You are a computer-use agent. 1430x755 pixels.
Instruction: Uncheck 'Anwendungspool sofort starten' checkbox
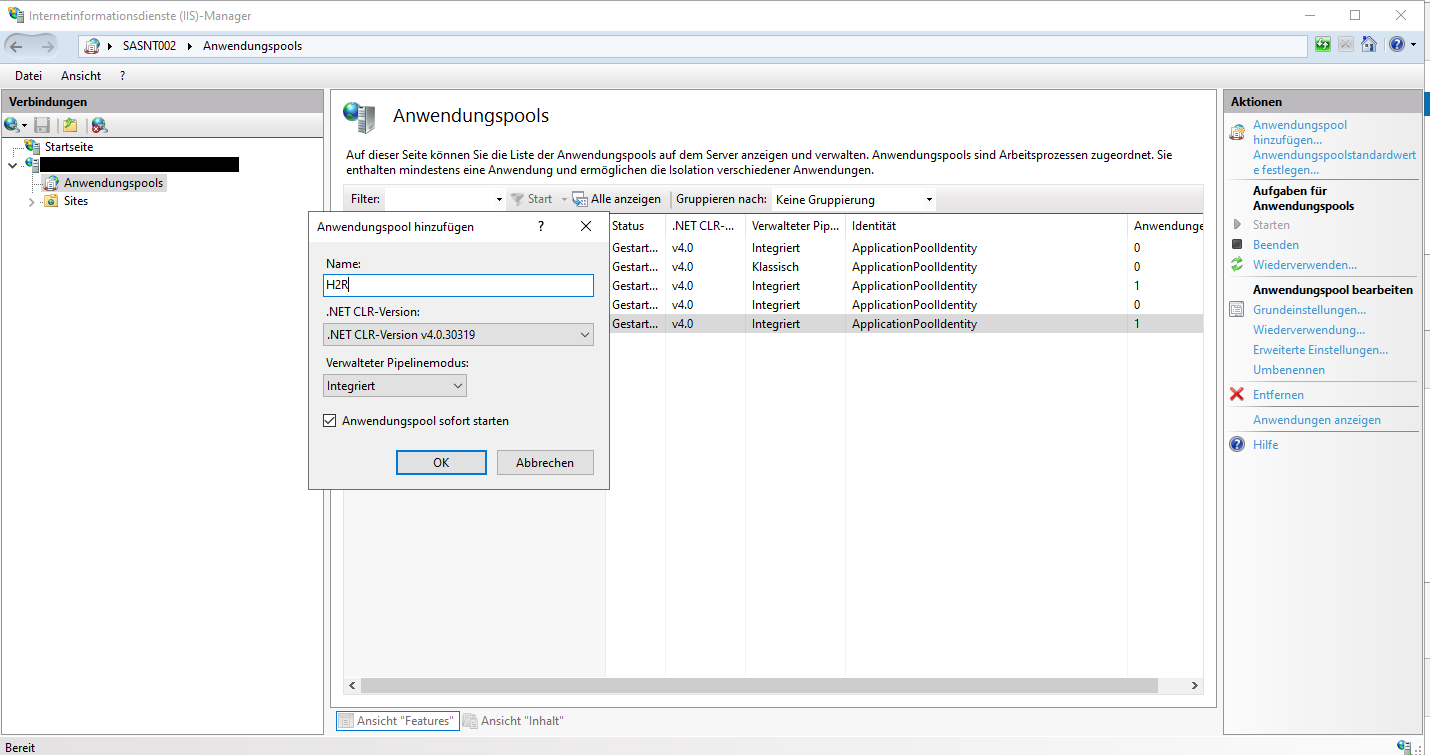(x=330, y=421)
